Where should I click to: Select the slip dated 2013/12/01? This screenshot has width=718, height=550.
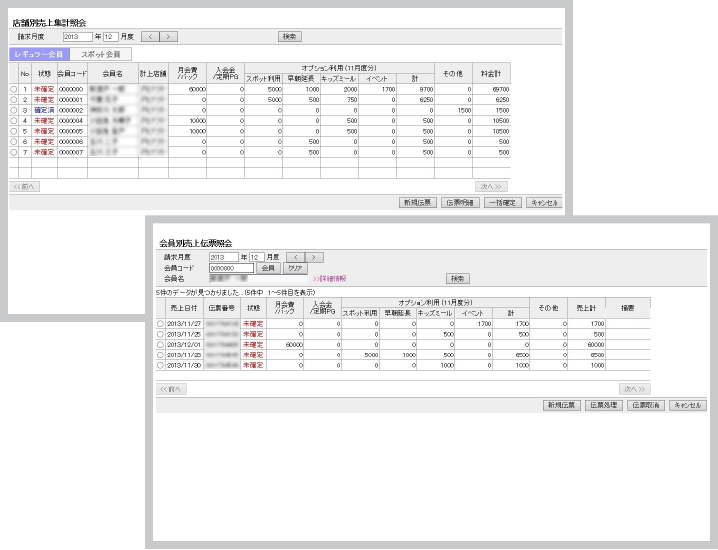[x=160, y=345]
